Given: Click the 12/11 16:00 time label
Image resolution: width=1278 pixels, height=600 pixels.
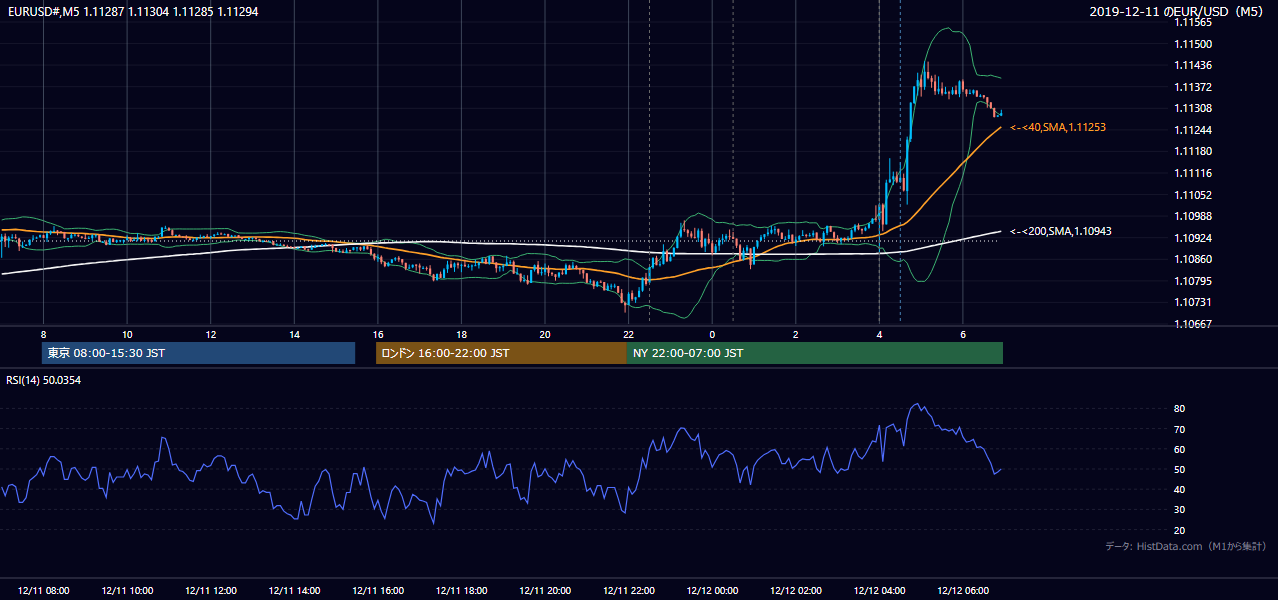Looking at the screenshot, I should [x=378, y=591].
